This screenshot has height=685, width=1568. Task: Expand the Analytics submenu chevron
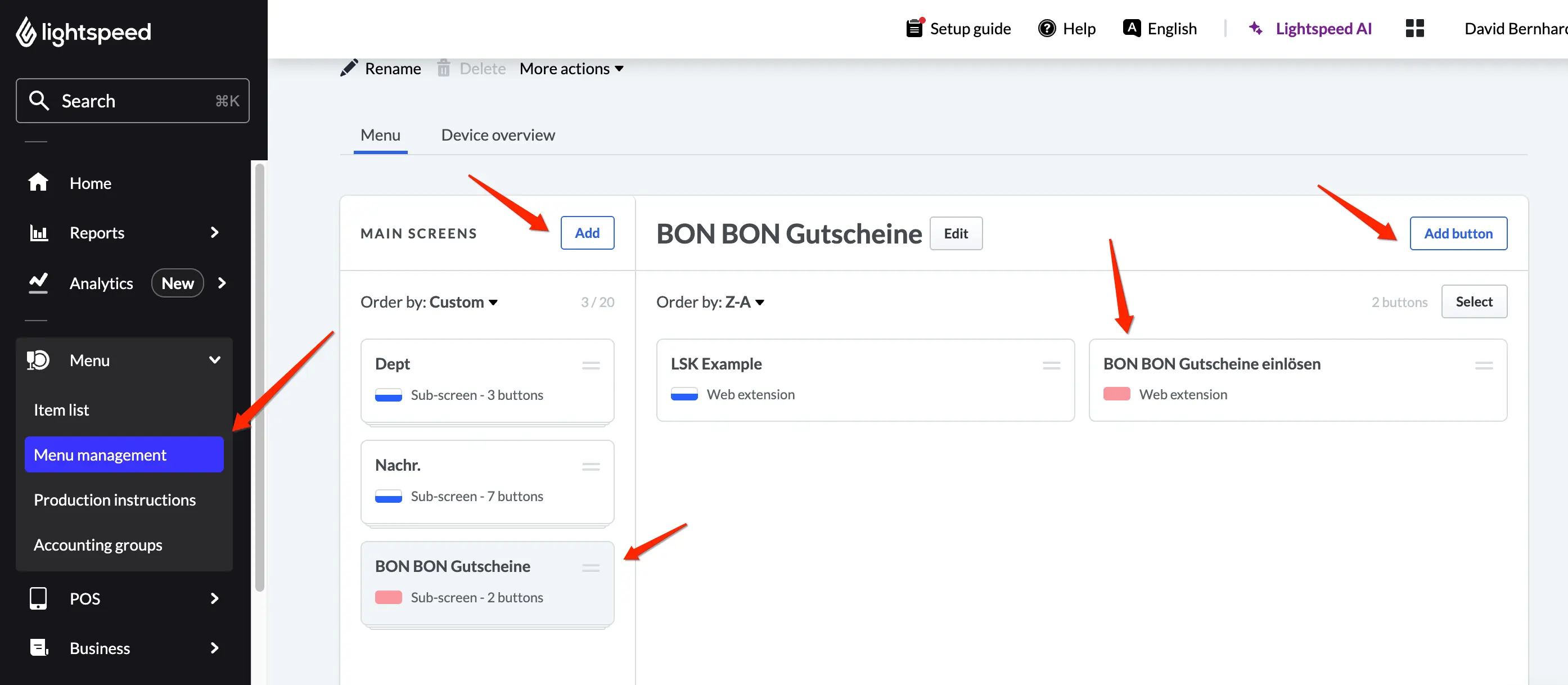(222, 282)
